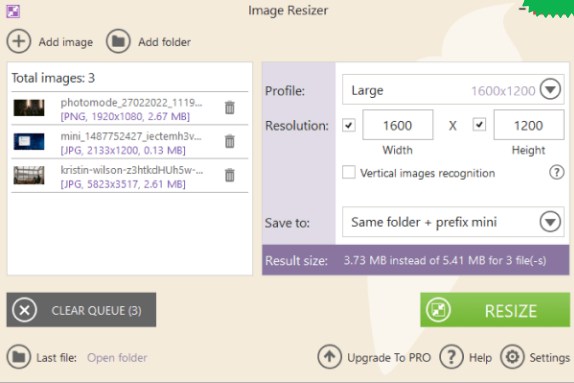Uncheck the Width resolution checkbox
The width and height of the screenshot is (574, 383).
coord(349,125)
